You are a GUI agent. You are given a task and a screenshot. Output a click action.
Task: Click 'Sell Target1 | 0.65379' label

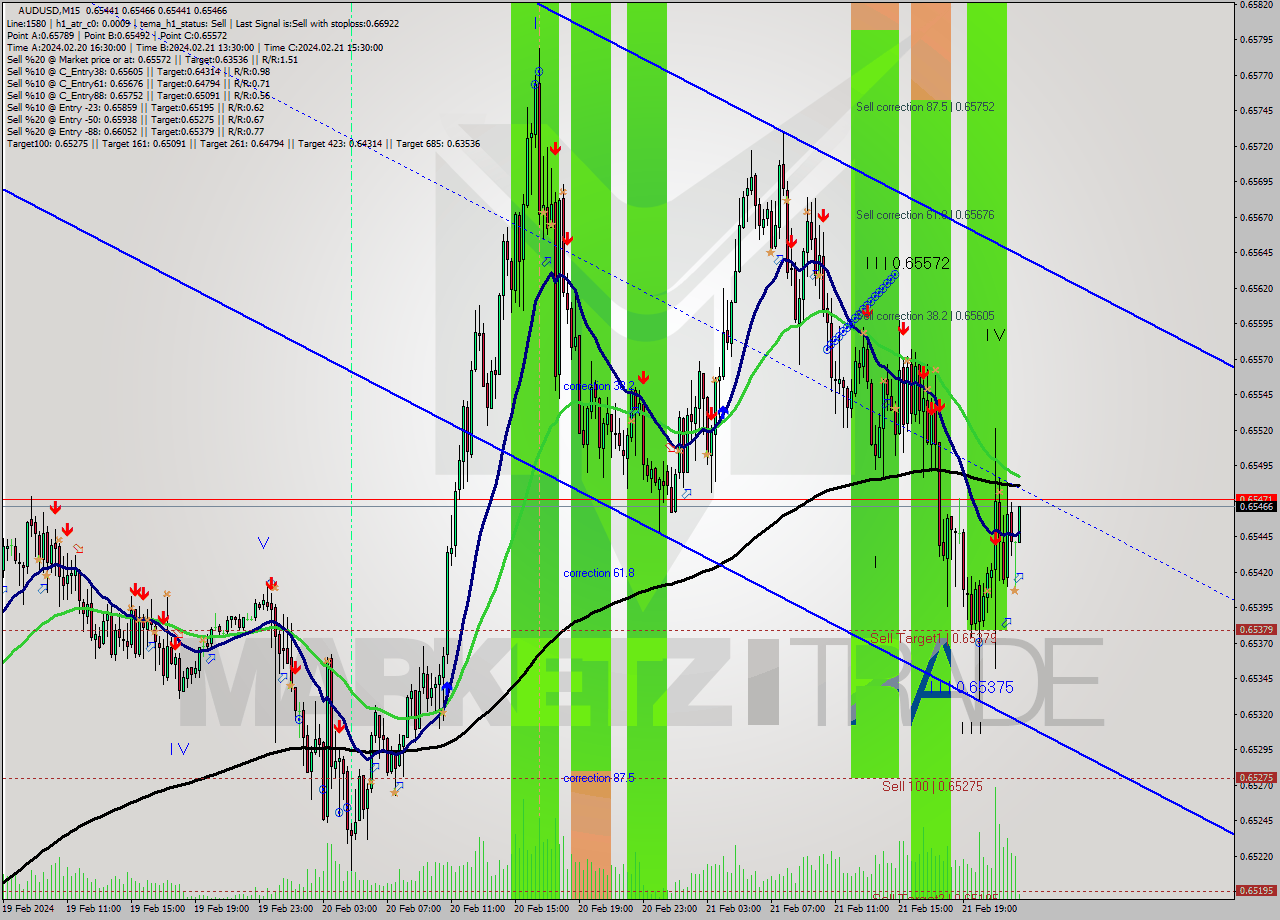coord(933,638)
